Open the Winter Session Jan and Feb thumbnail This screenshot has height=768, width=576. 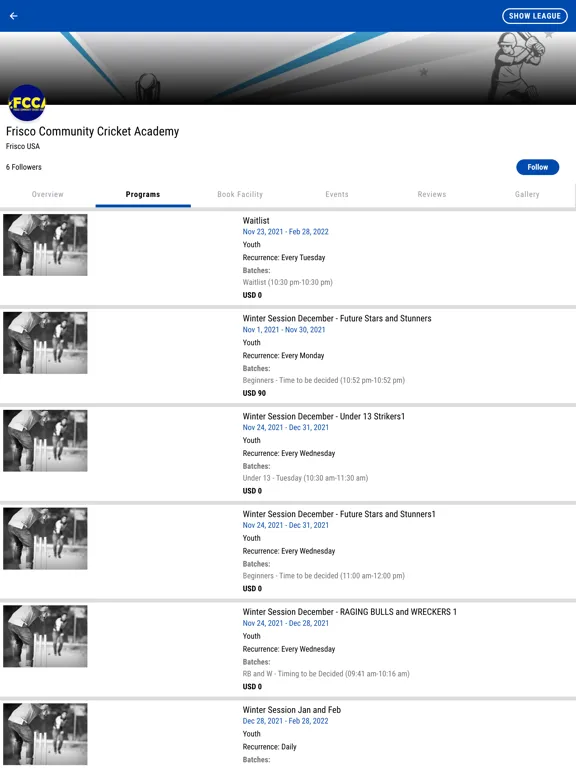click(x=45, y=734)
